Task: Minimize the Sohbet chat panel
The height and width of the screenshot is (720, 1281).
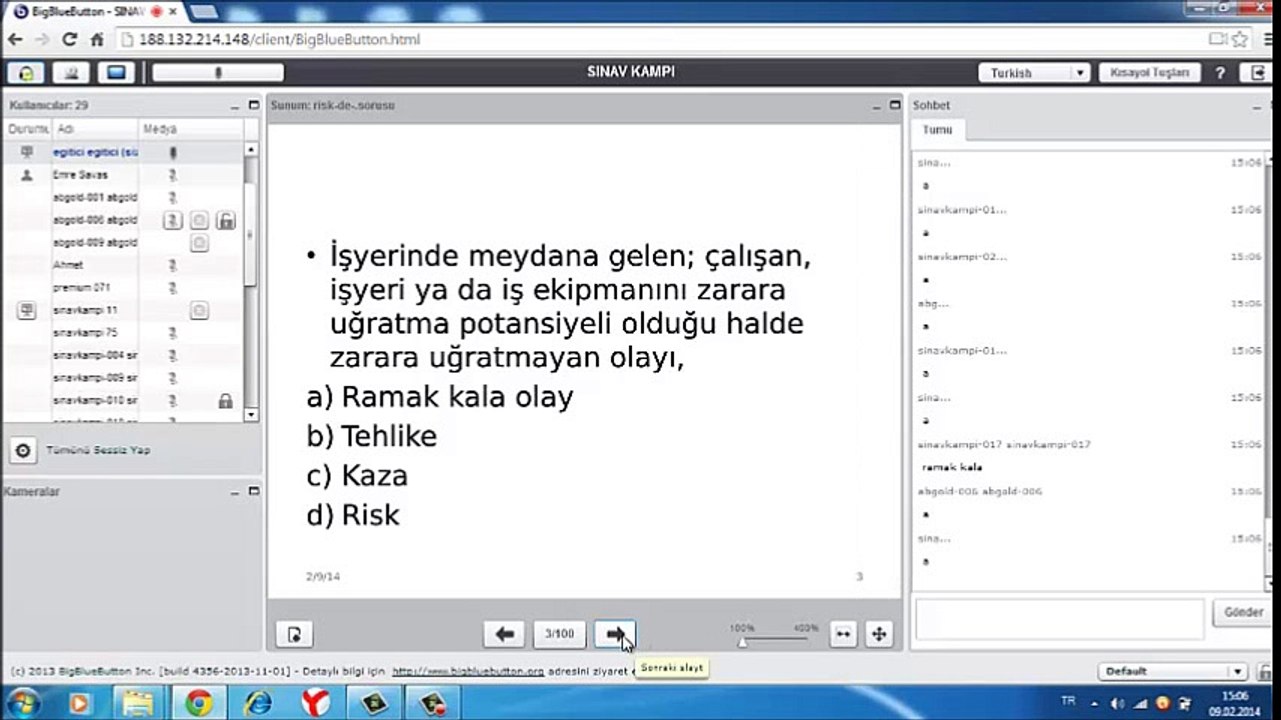Action: (1258, 105)
